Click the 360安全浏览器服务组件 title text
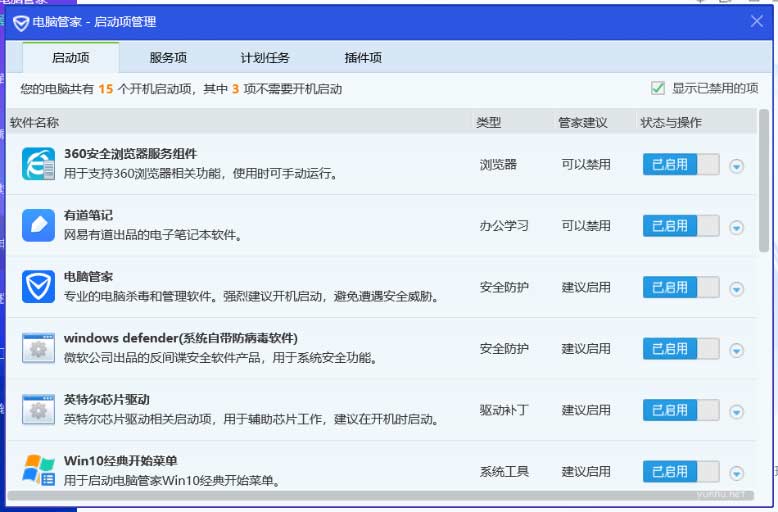Screen dimensions: 778x512 (130, 154)
